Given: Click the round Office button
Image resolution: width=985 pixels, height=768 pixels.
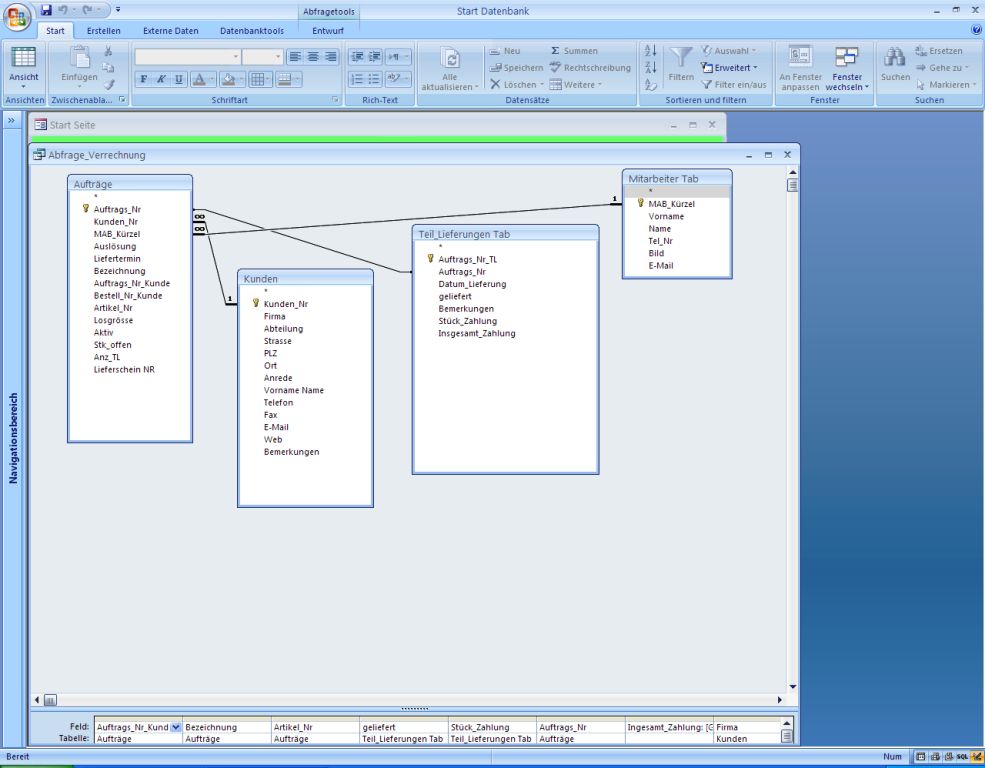Looking at the screenshot, I should click(17, 16).
